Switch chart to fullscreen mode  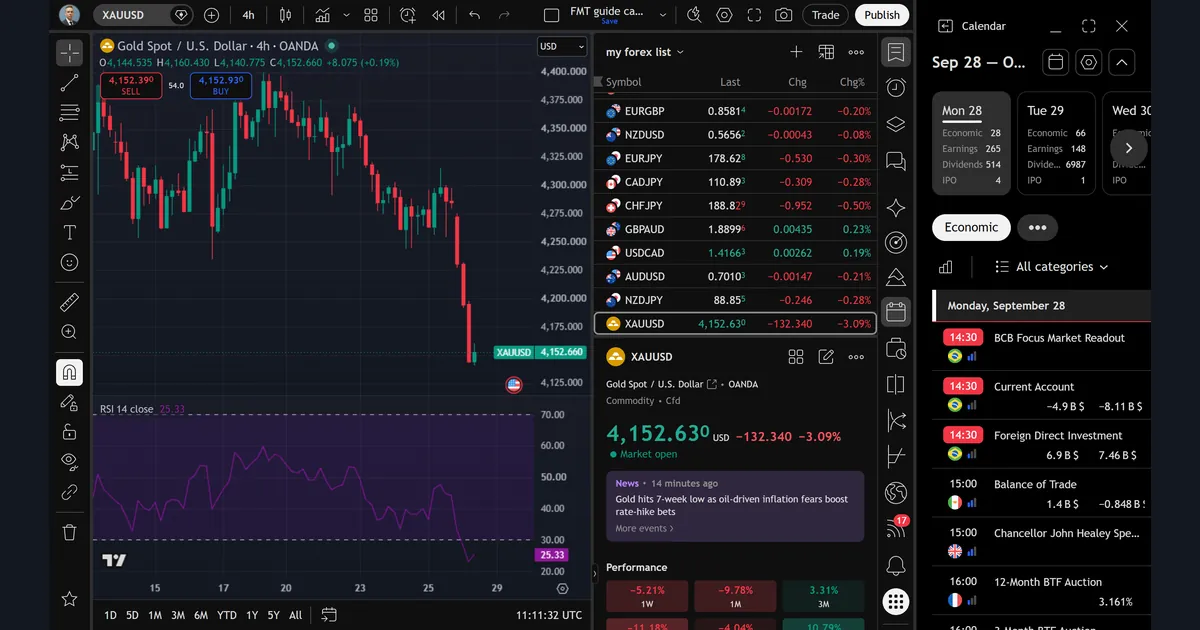pos(754,15)
